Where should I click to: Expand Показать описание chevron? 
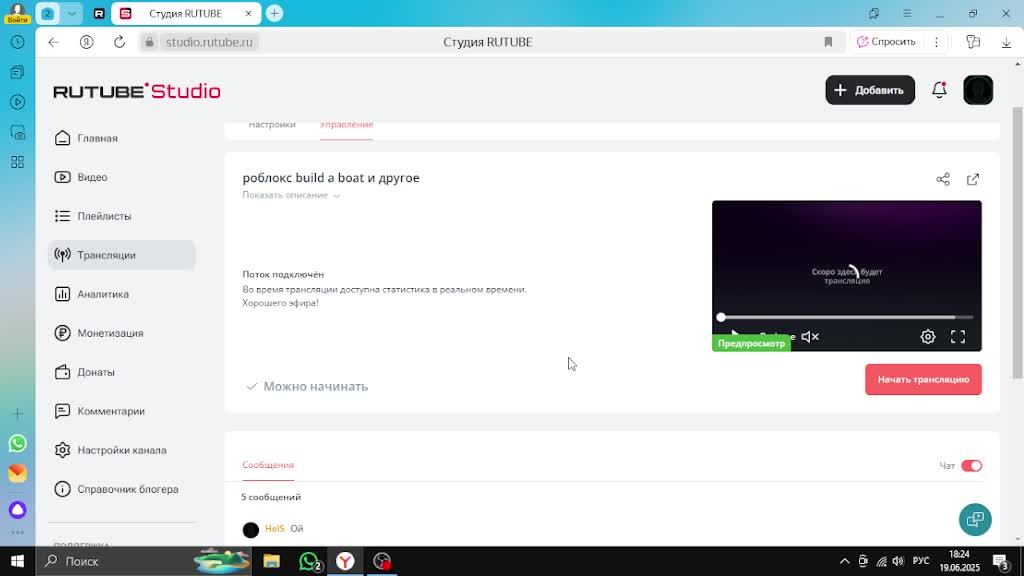(336, 195)
